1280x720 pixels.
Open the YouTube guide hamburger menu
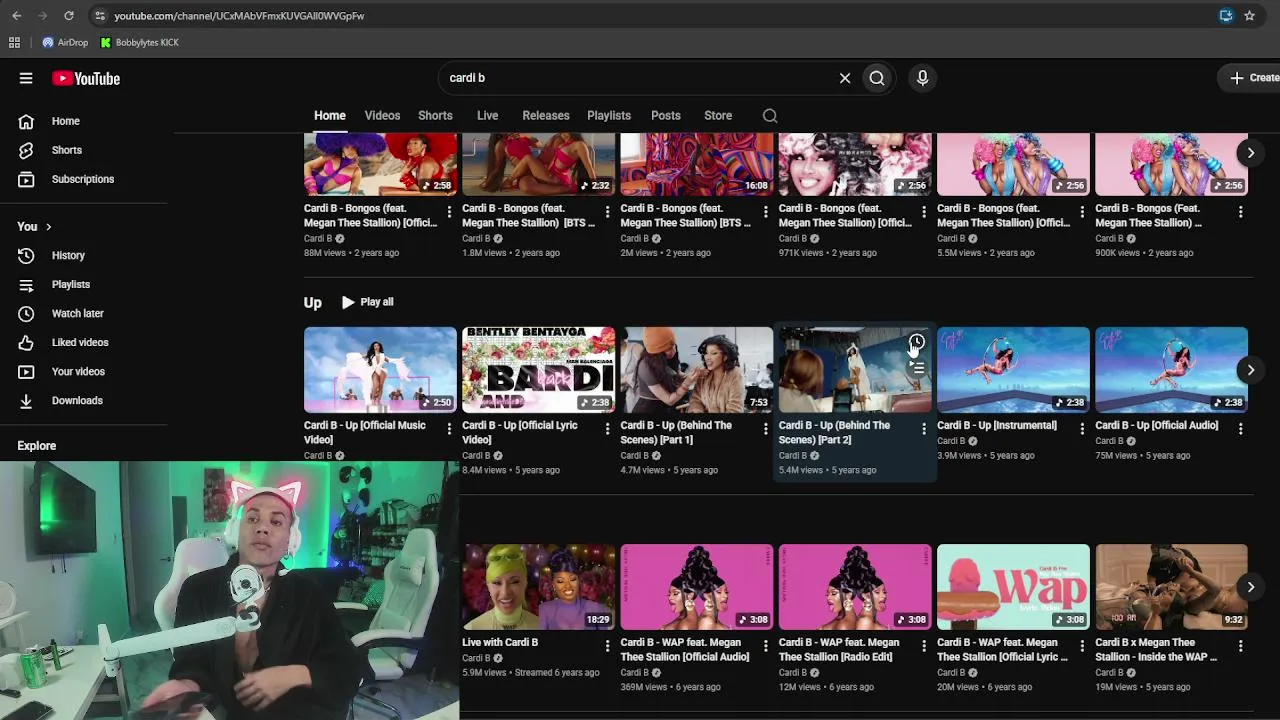(26, 78)
